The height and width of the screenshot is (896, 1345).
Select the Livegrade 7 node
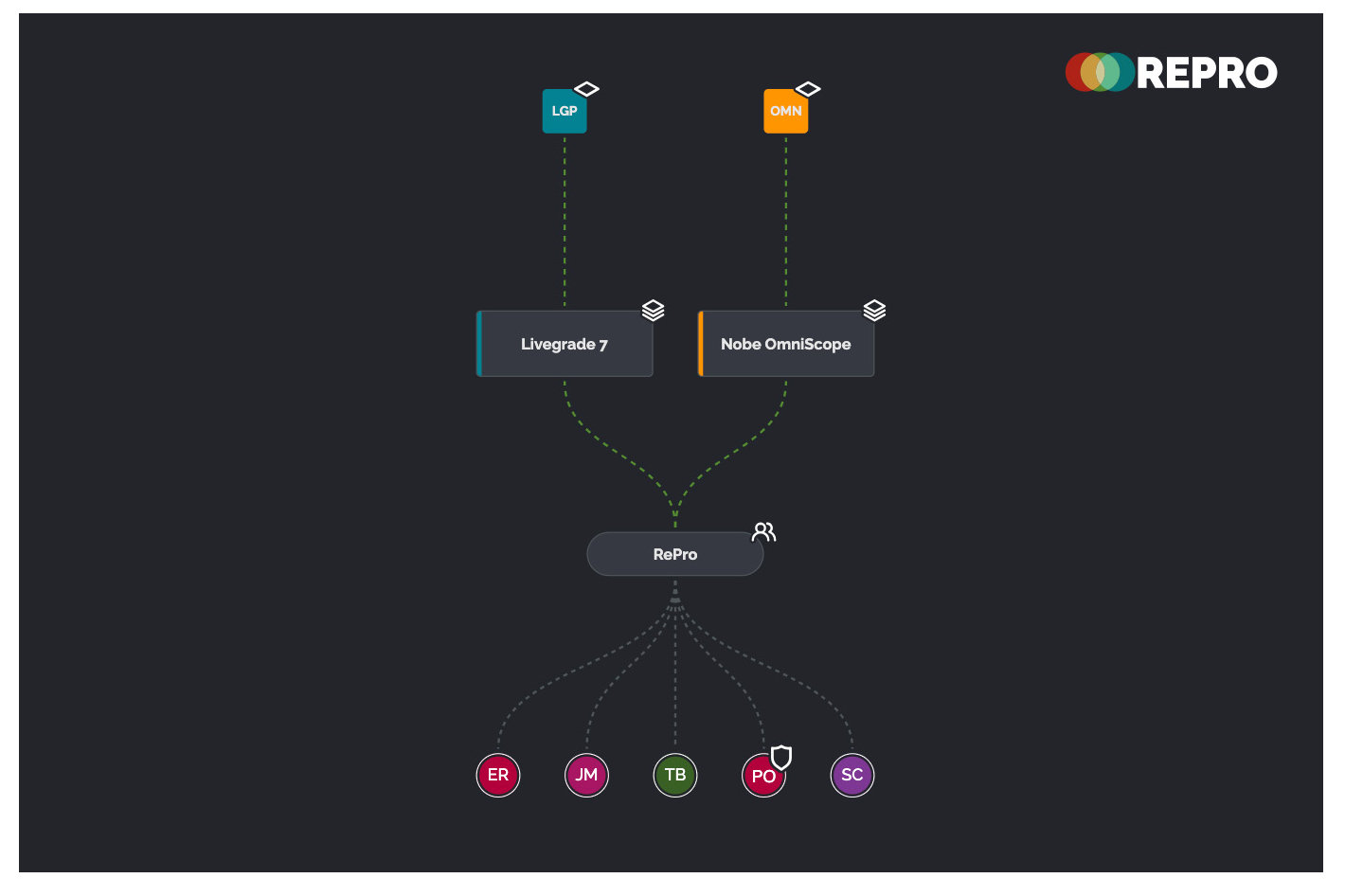click(565, 344)
